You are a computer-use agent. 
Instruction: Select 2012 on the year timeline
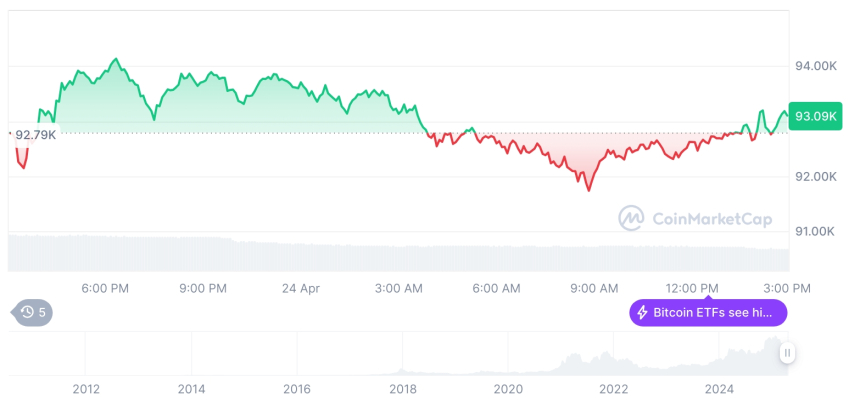(x=86, y=389)
